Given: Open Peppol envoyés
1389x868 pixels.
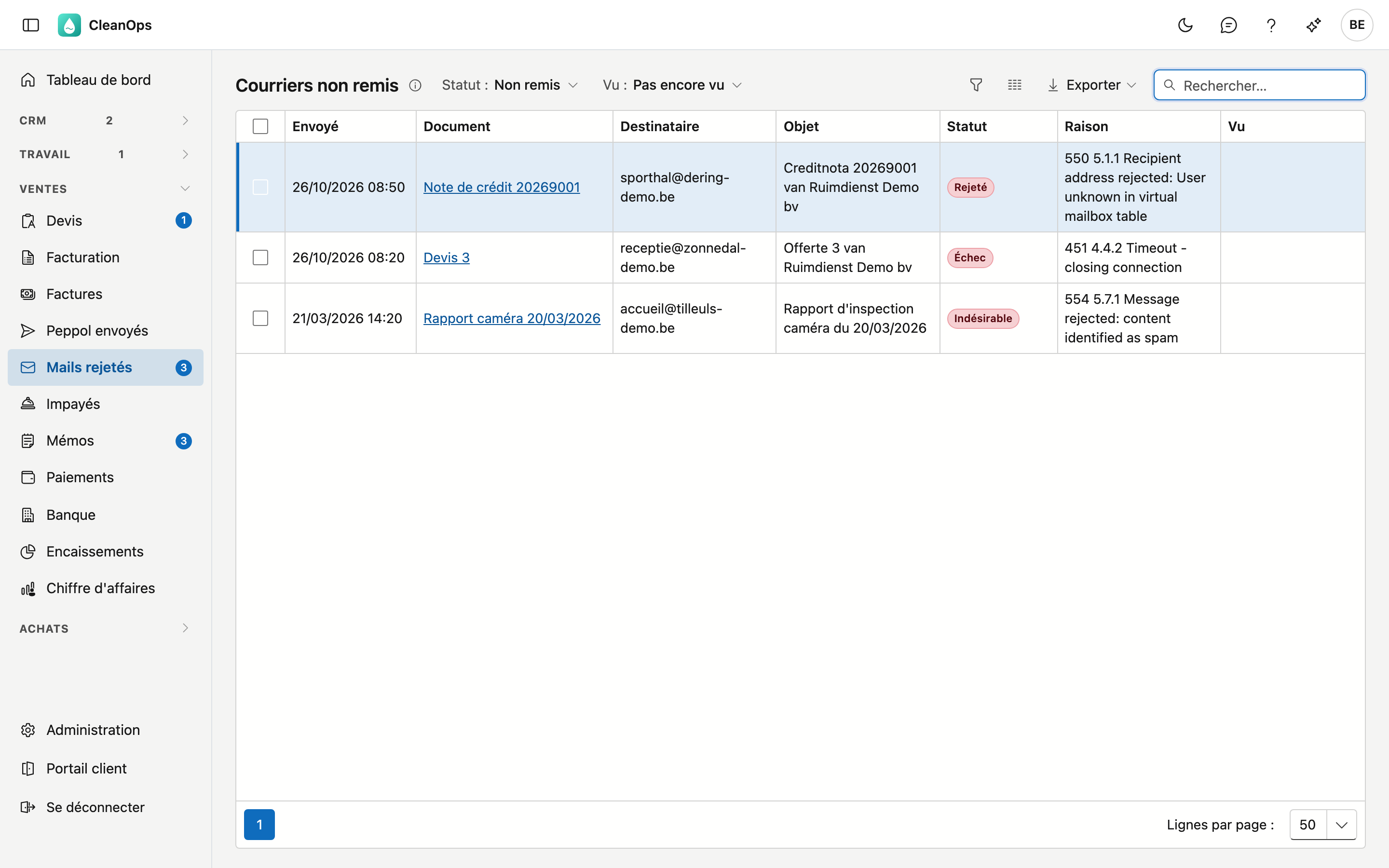Looking at the screenshot, I should point(106,331).
